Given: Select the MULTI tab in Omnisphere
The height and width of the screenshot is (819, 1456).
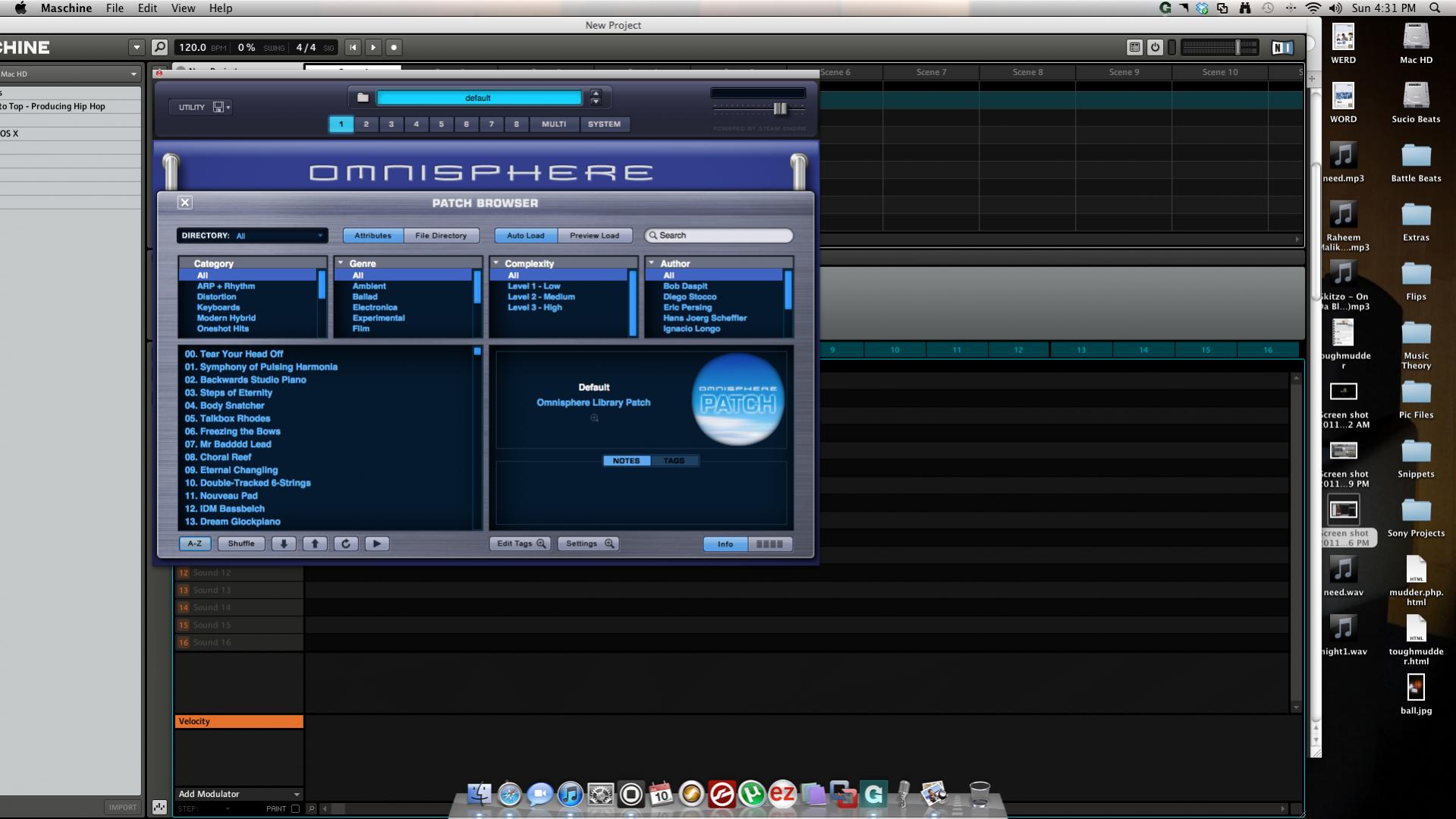Looking at the screenshot, I should 554,124.
